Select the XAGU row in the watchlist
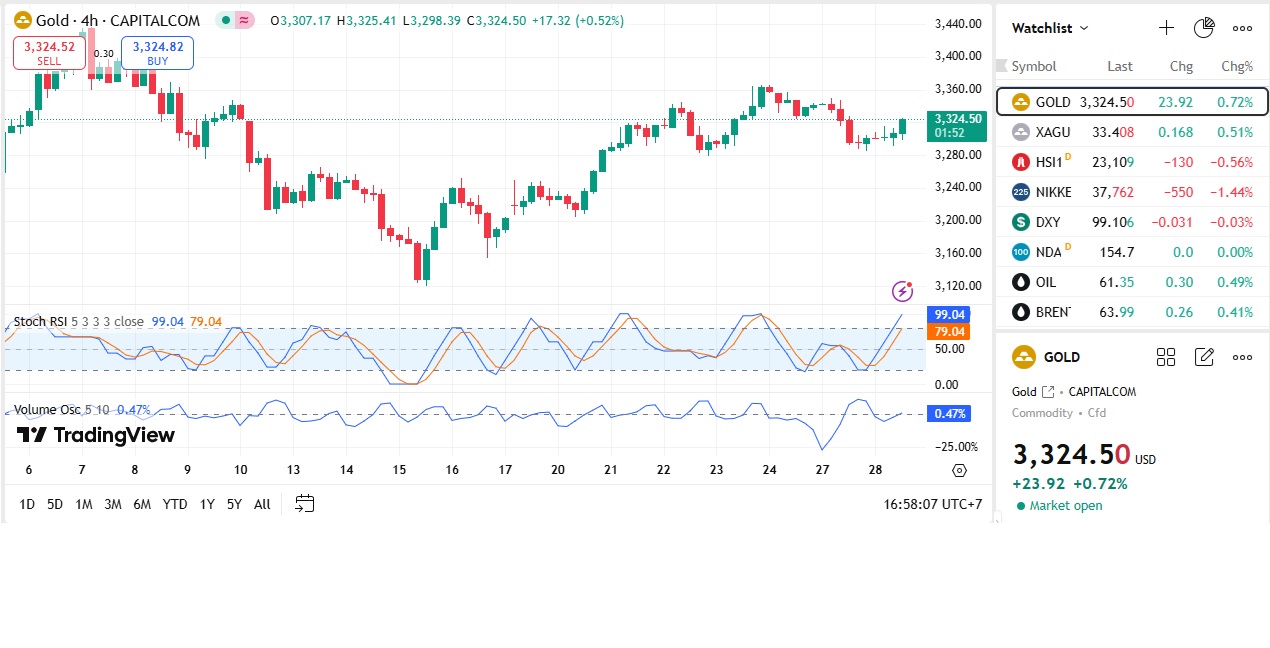 [1132, 132]
